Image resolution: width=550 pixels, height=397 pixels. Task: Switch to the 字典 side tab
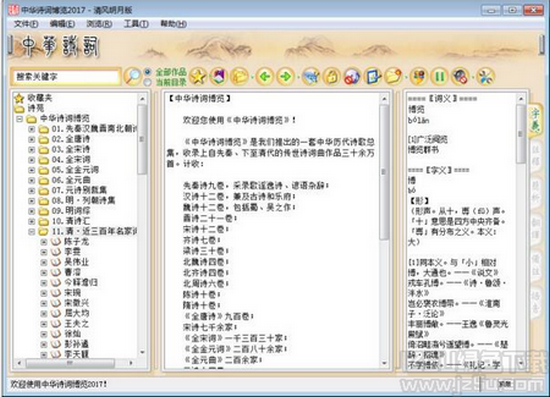[x=535, y=119]
